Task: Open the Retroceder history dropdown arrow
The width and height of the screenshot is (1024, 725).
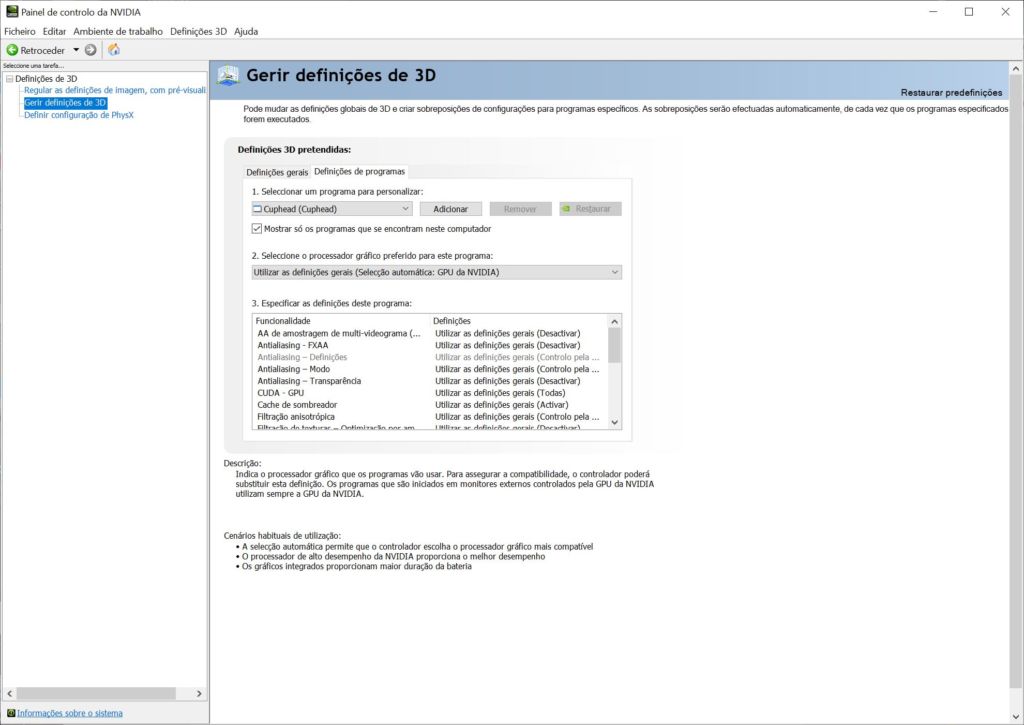Action: click(76, 50)
